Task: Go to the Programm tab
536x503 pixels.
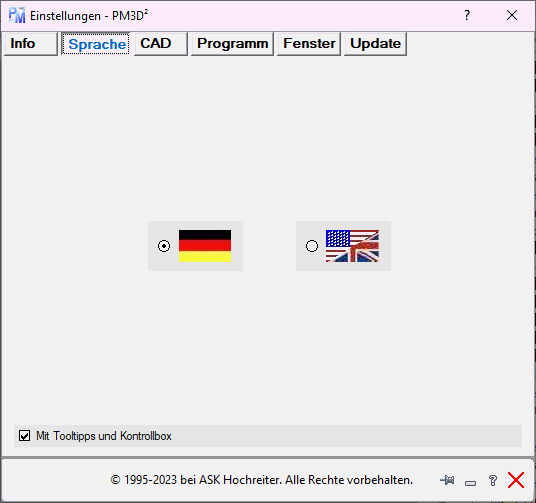Action: pyautogui.click(x=232, y=43)
